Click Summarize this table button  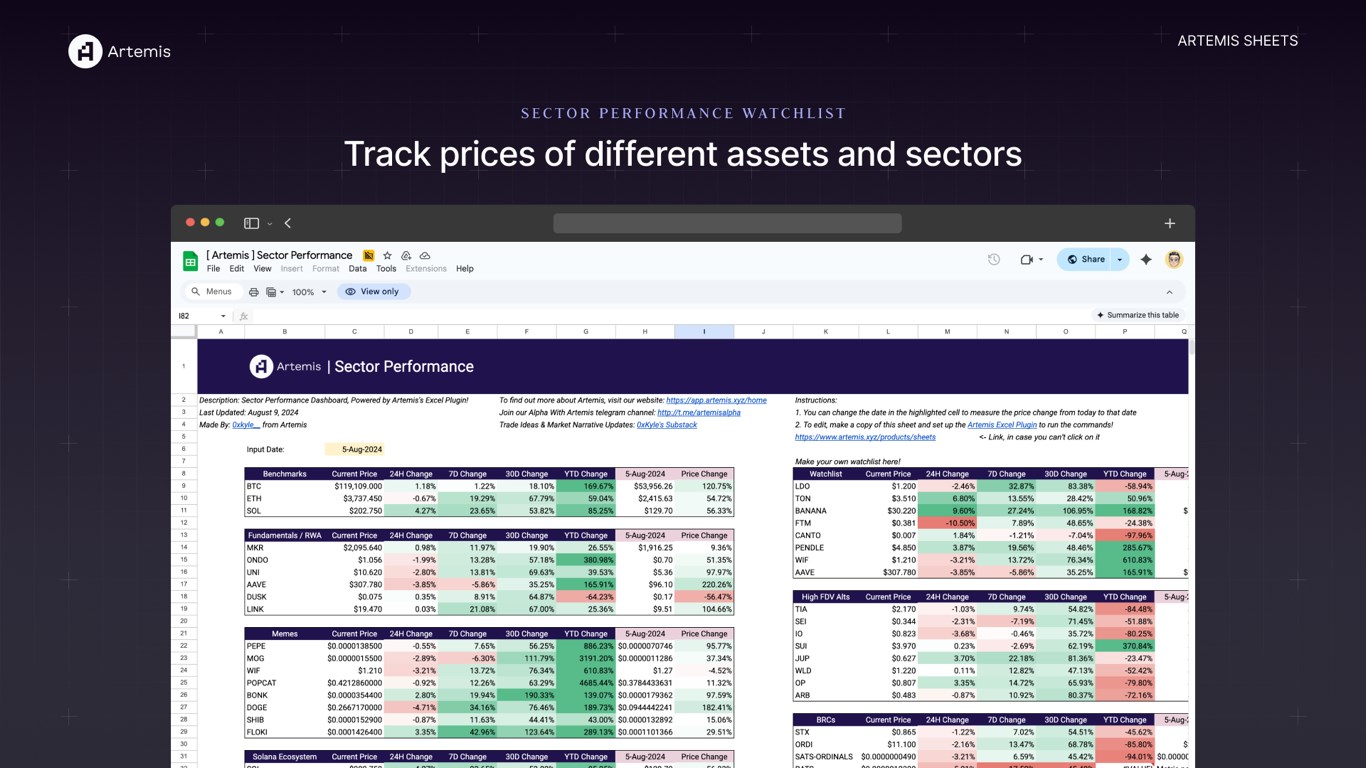1138,315
